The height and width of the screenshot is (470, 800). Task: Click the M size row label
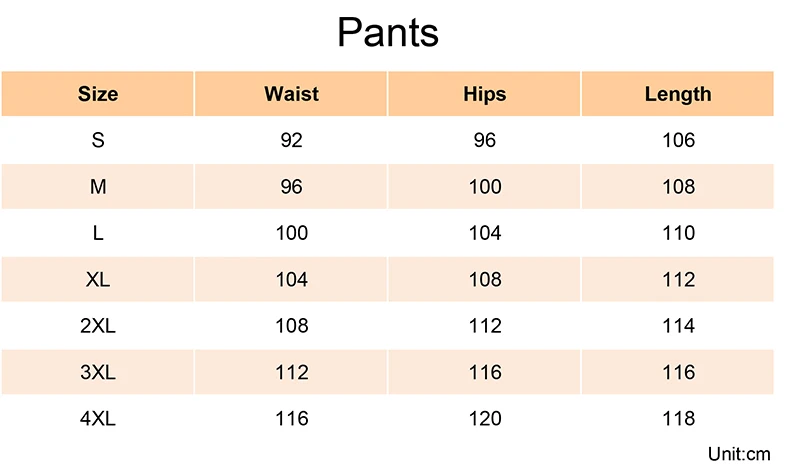pyautogui.click(x=98, y=187)
